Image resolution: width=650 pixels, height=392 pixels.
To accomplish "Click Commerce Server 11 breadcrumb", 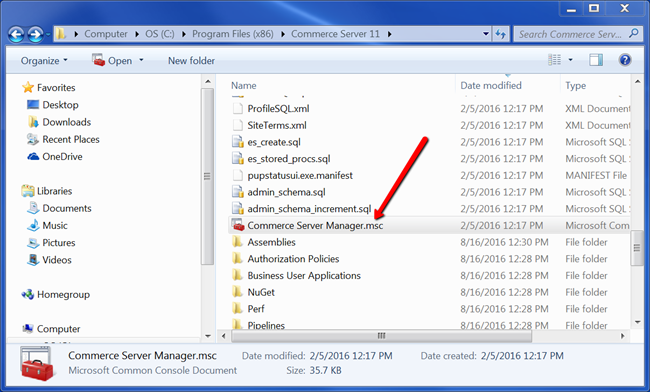I will 335,34.
